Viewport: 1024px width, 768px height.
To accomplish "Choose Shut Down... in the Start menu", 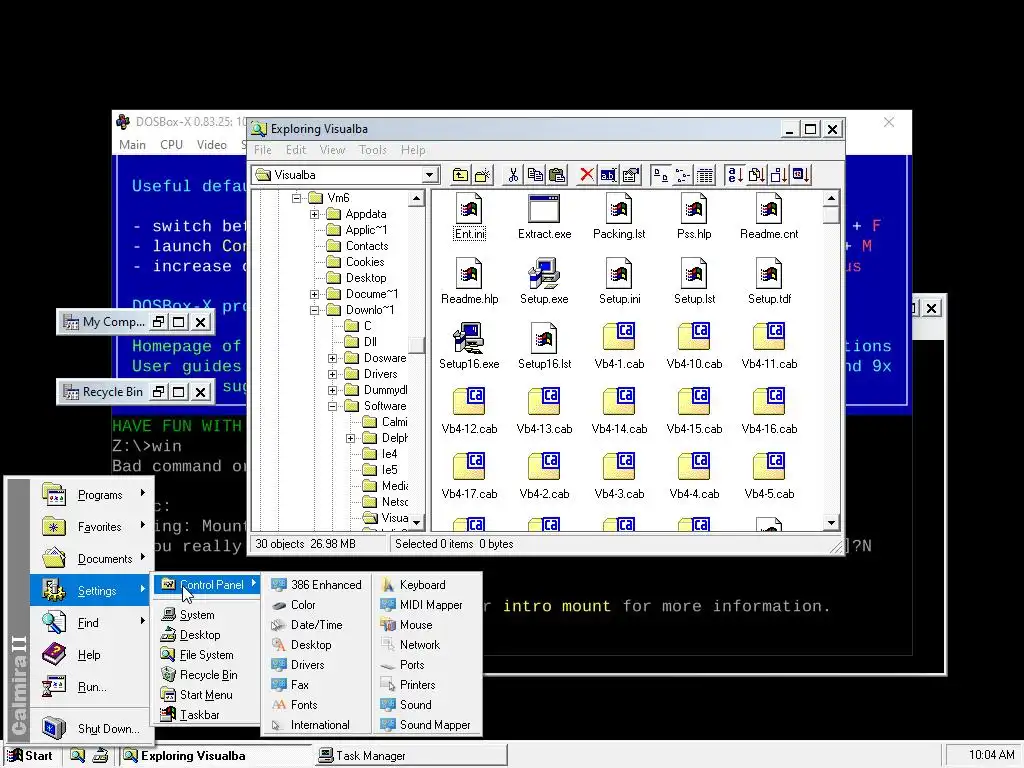I will click(x=91, y=728).
